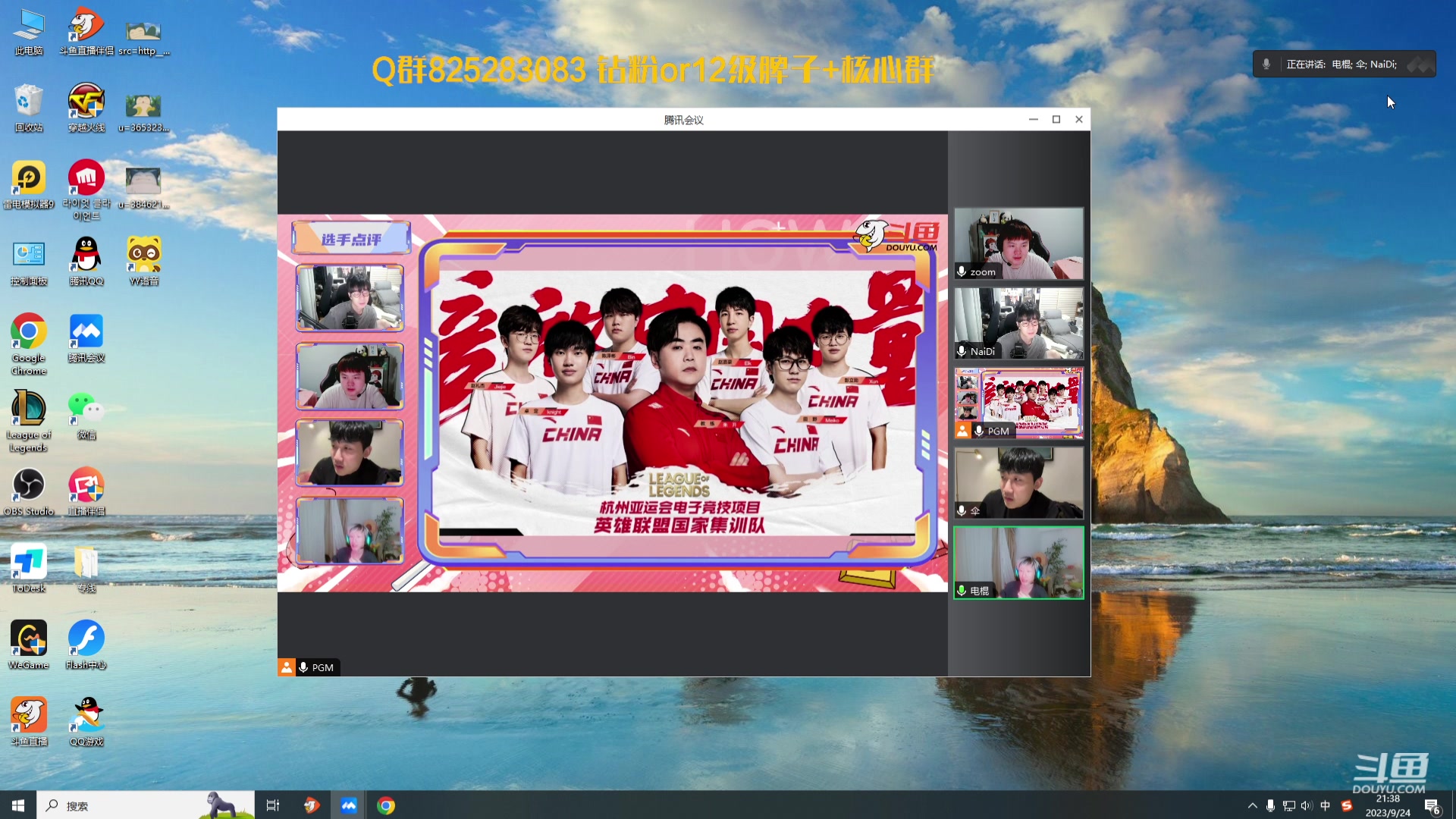Click PGM label at main view bottom

[x=322, y=667]
